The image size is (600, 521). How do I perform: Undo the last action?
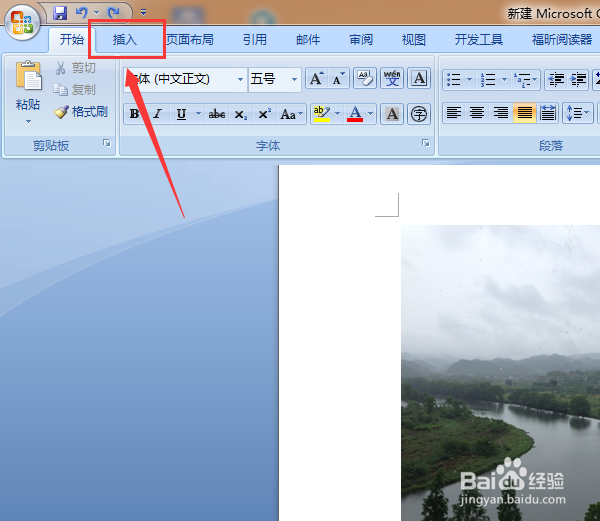[x=81, y=13]
